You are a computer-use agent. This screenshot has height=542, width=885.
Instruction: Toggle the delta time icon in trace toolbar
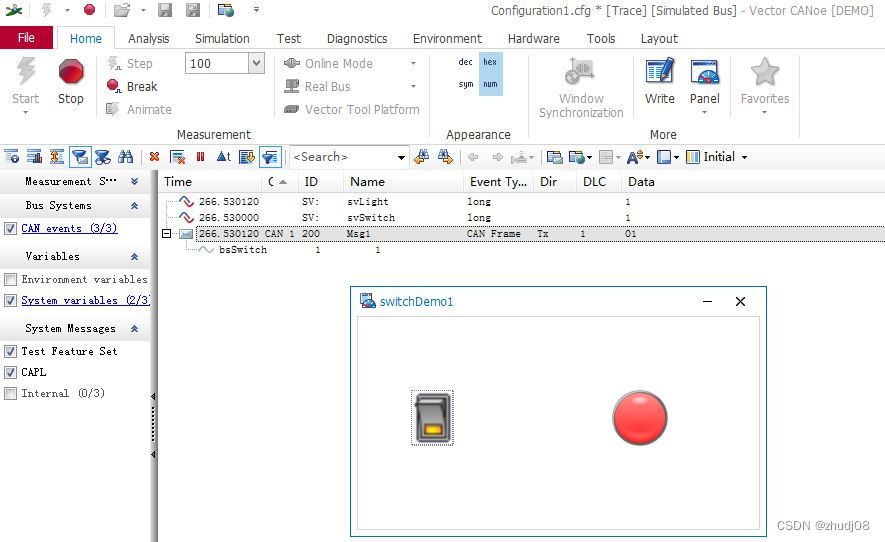click(x=224, y=157)
